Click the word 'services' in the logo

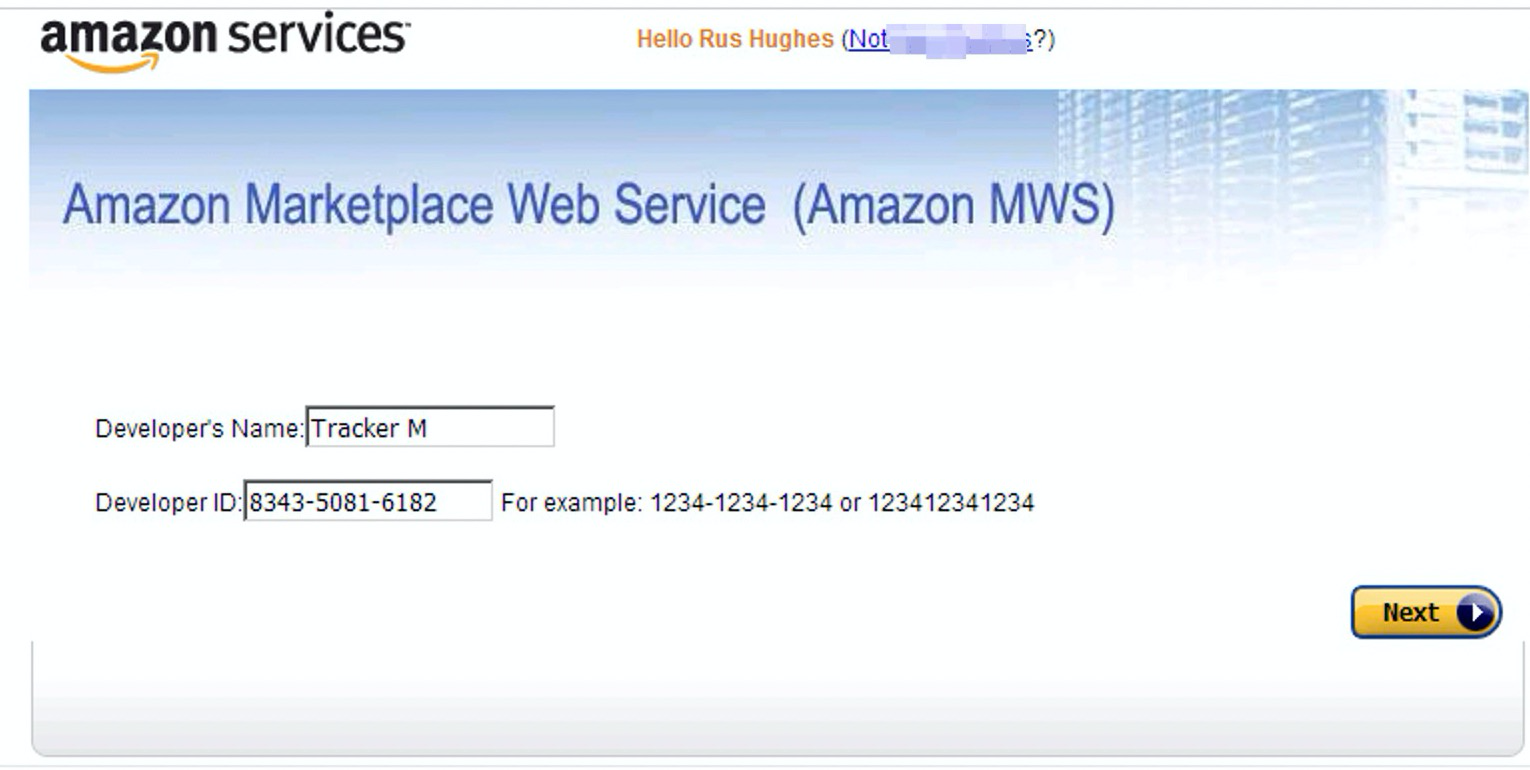(318, 36)
